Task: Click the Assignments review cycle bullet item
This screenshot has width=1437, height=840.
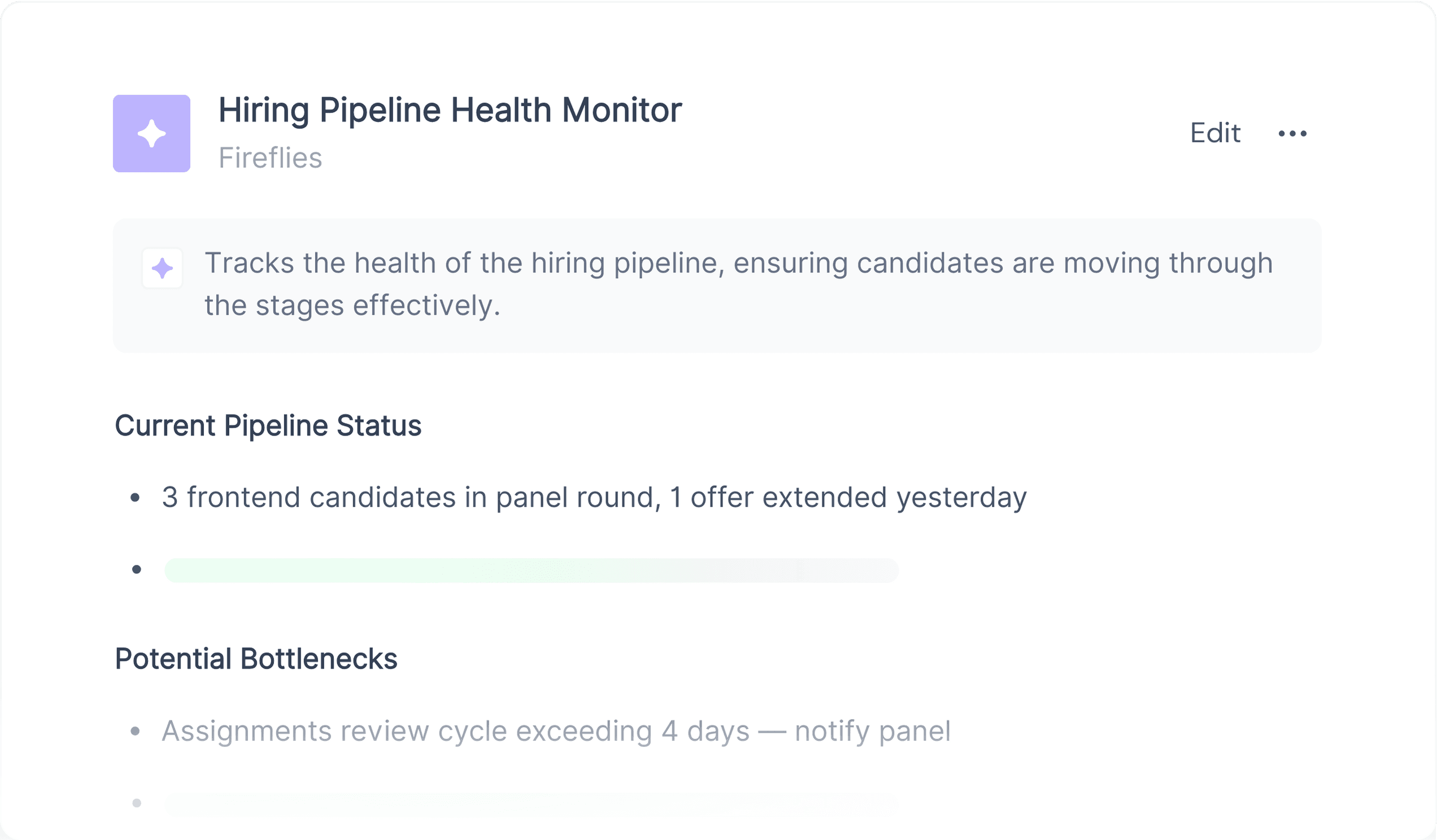Action: [556, 731]
